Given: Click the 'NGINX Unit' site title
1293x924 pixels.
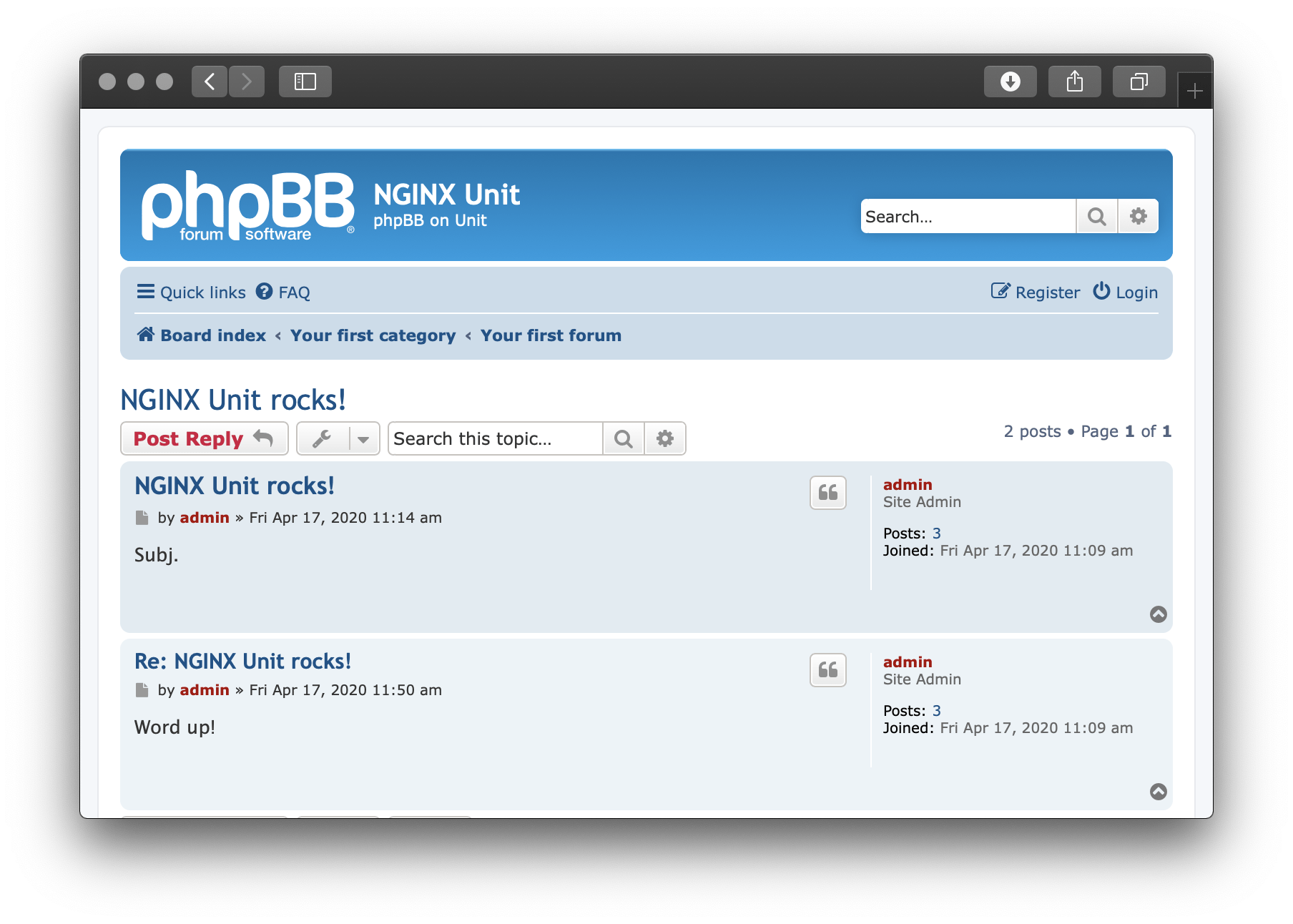Looking at the screenshot, I should (x=447, y=195).
